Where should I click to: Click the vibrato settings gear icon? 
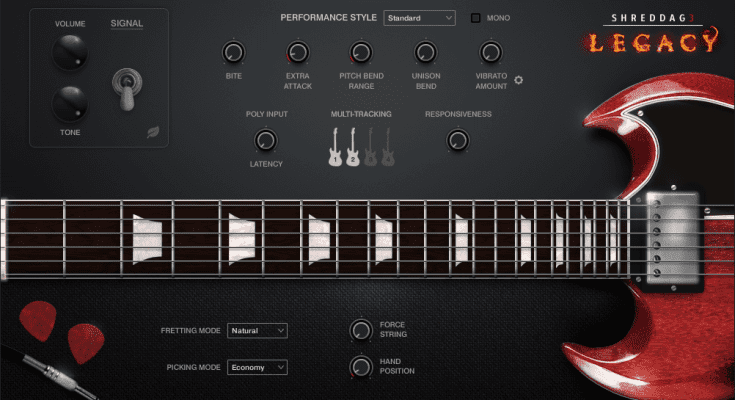(x=519, y=80)
